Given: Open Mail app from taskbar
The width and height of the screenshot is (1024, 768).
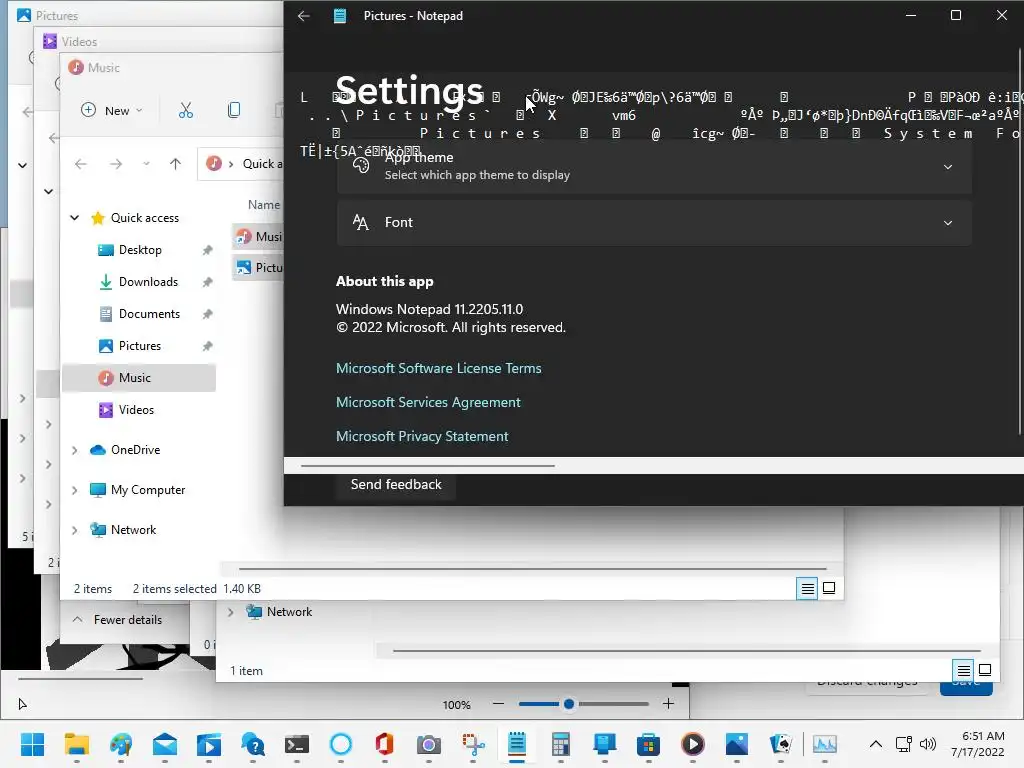Looking at the screenshot, I should pos(165,744).
